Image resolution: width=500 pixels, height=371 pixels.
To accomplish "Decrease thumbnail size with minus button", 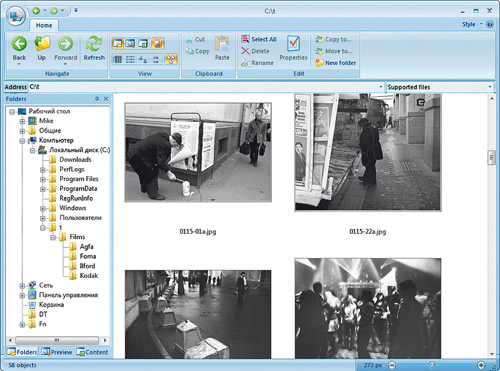I will tap(392, 365).
